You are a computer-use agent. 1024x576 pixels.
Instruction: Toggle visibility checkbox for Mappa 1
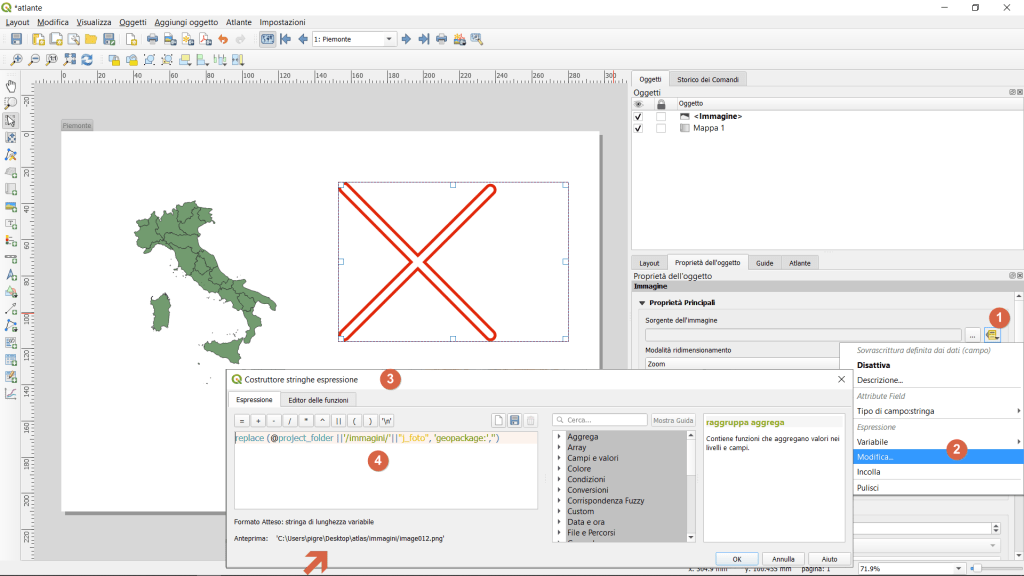pyautogui.click(x=639, y=128)
